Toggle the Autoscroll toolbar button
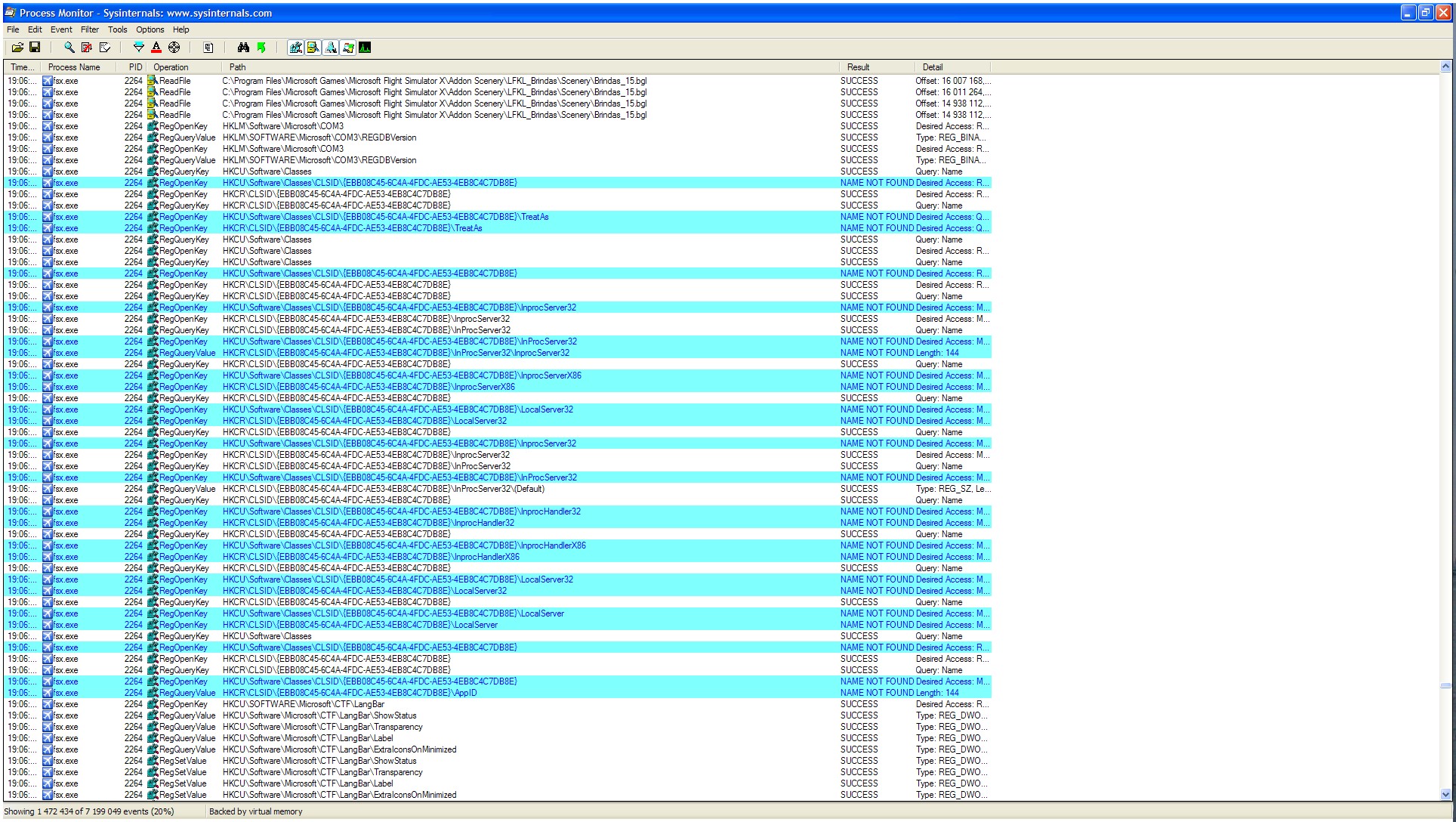 click(87, 48)
